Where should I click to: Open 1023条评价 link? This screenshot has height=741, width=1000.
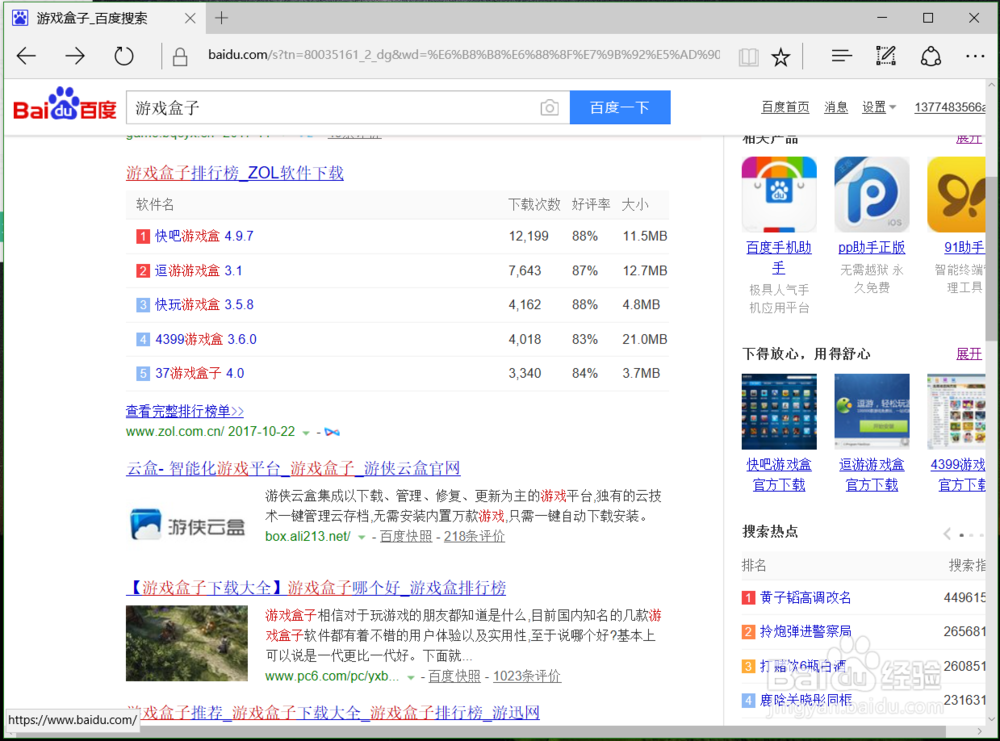[x=527, y=676]
